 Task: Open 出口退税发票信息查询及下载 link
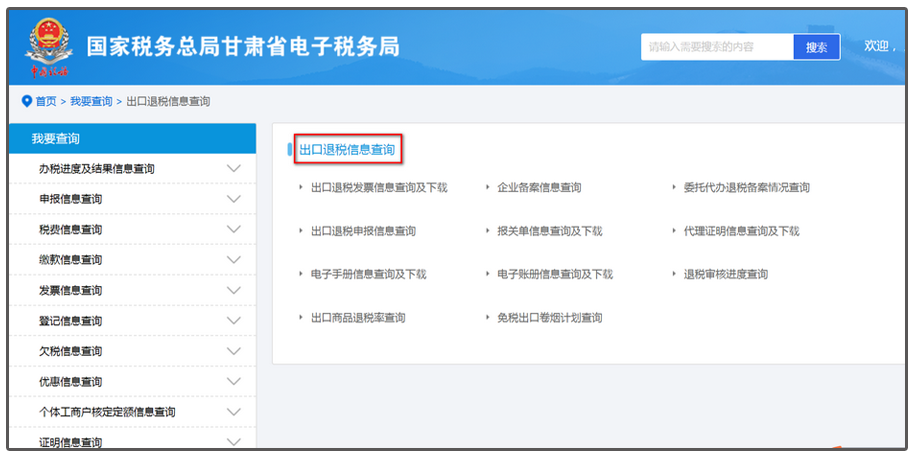pyautogui.click(x=379, y=188)
